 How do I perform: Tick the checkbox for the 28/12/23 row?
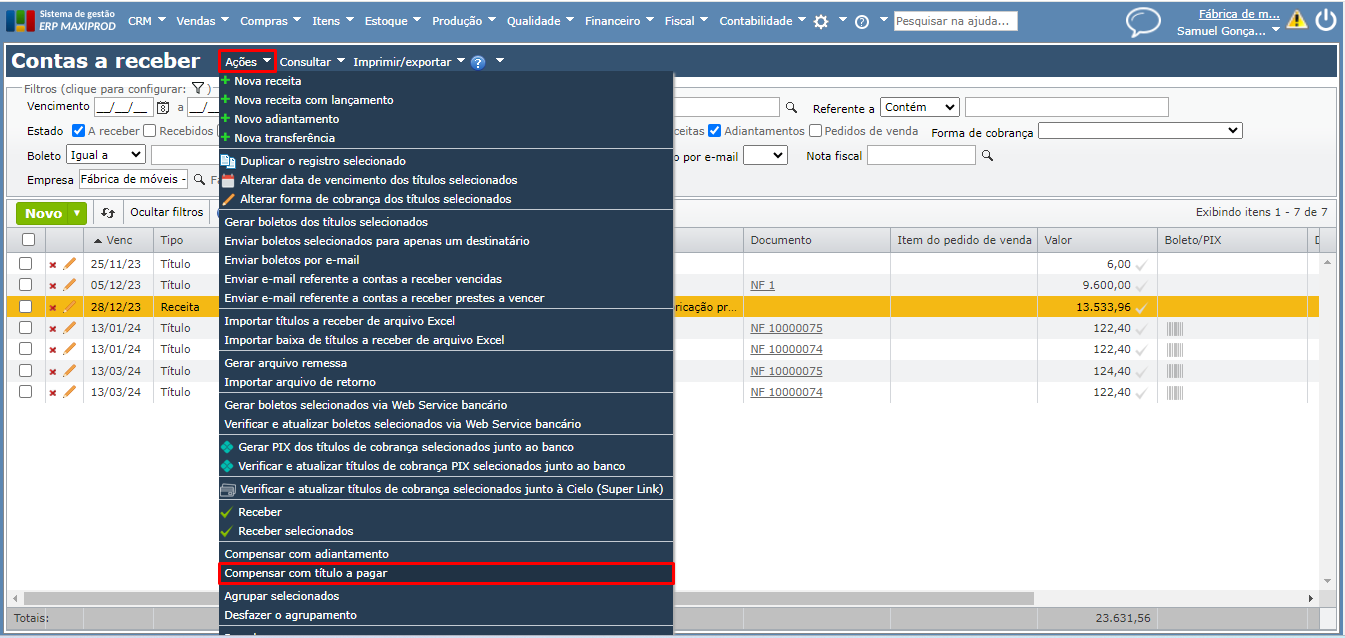(x=27, y=307)
